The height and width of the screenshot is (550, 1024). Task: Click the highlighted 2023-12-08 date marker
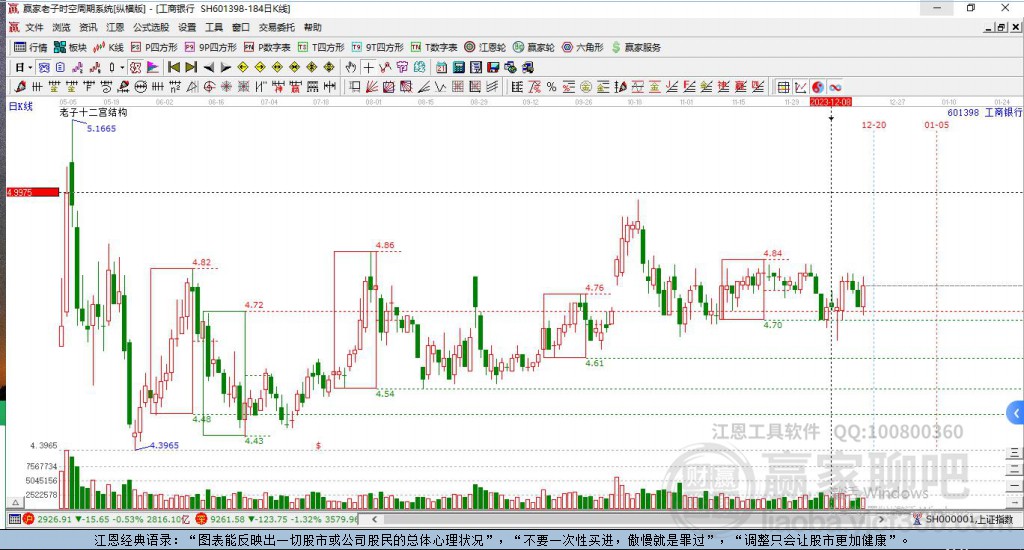831,102
